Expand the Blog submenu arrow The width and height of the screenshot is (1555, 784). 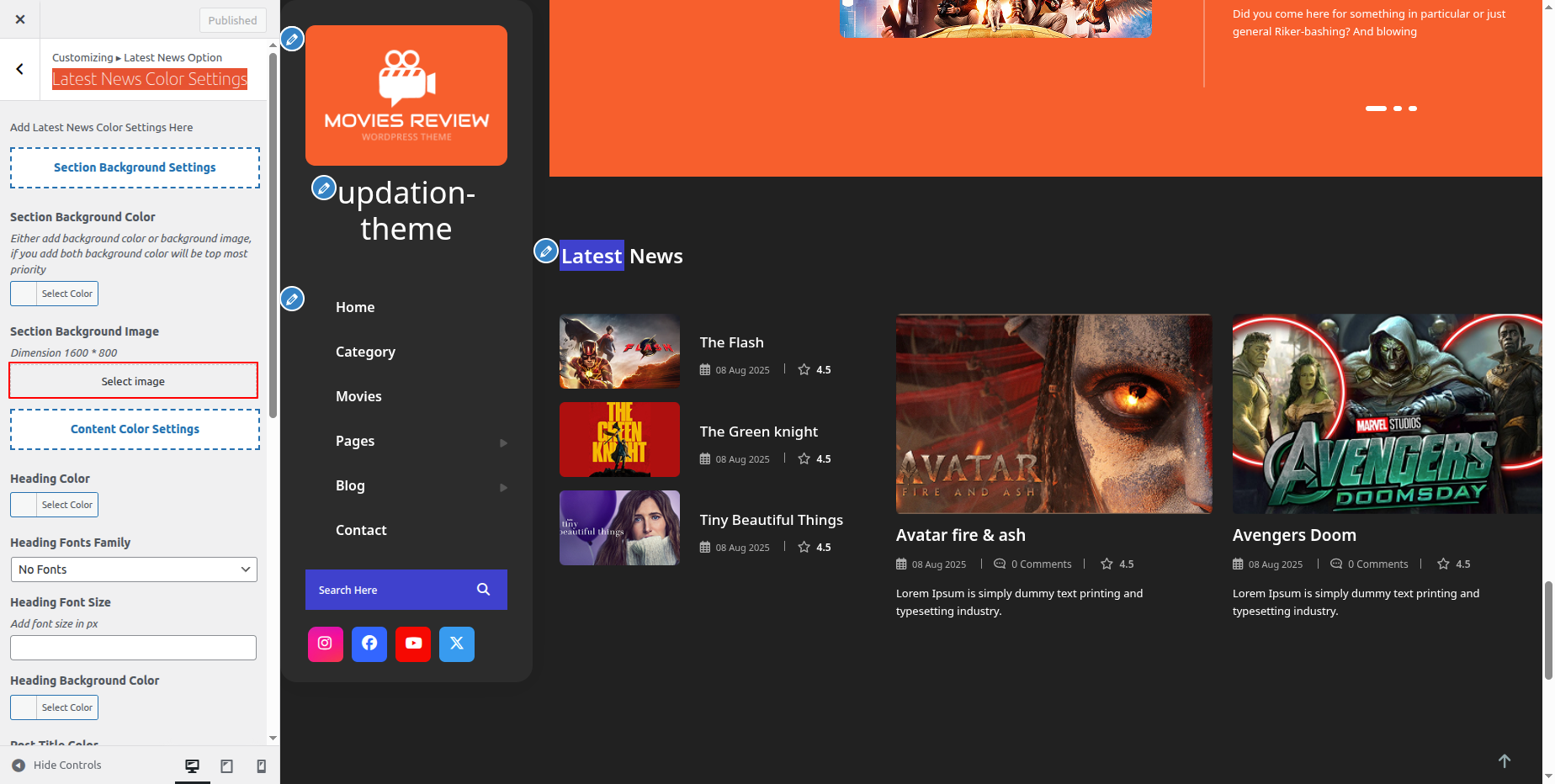point(503,487)
